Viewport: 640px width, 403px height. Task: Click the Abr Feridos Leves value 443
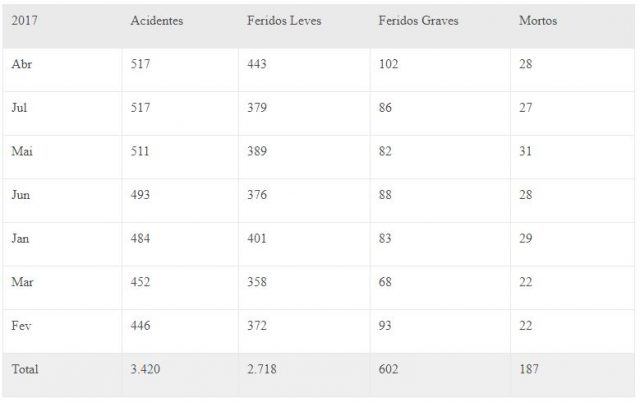click(257, 64)
